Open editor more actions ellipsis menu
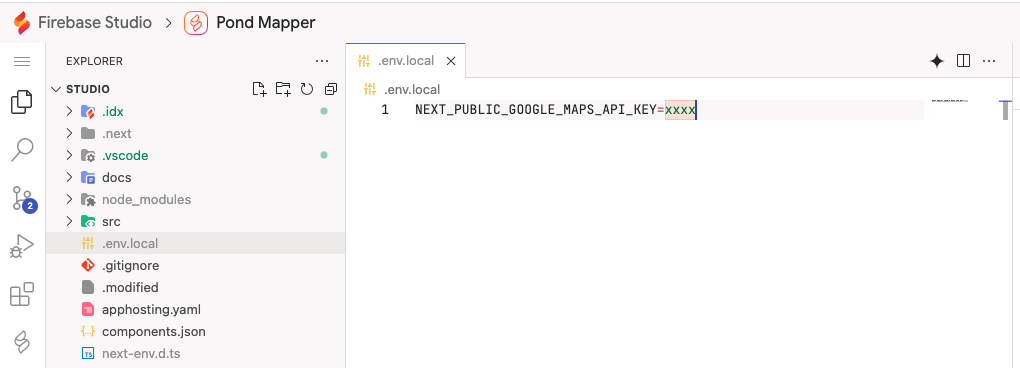Screen dimensions: 1020x368 pyautogui.click(x=989, y=61)
